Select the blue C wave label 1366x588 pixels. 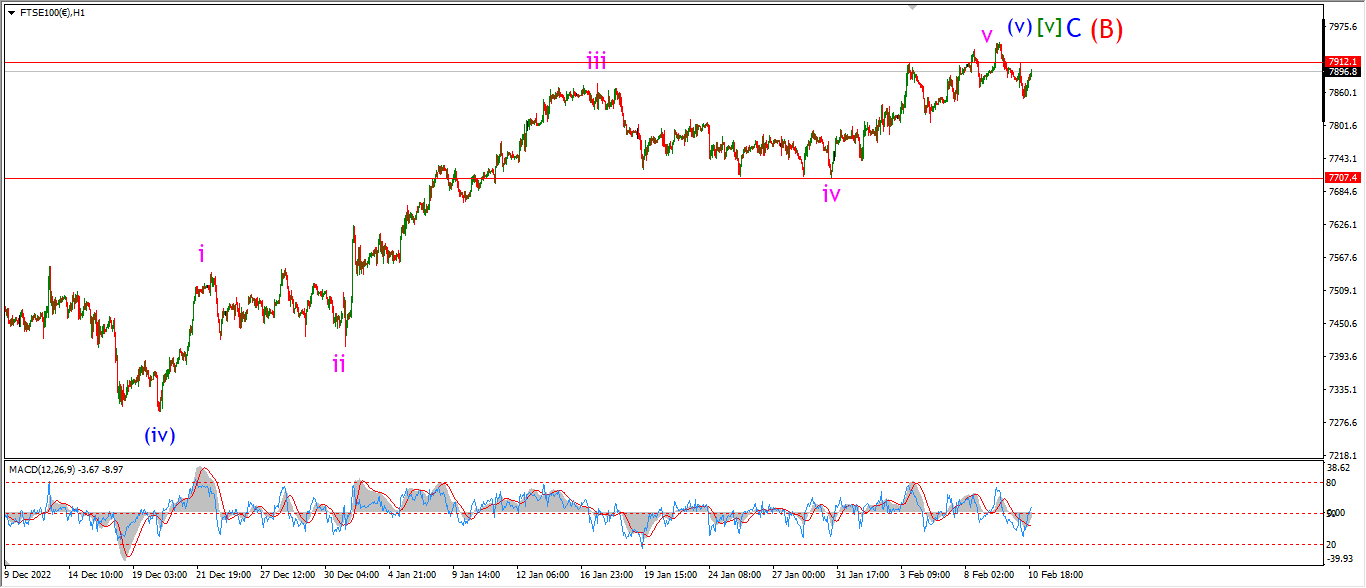1073,29
